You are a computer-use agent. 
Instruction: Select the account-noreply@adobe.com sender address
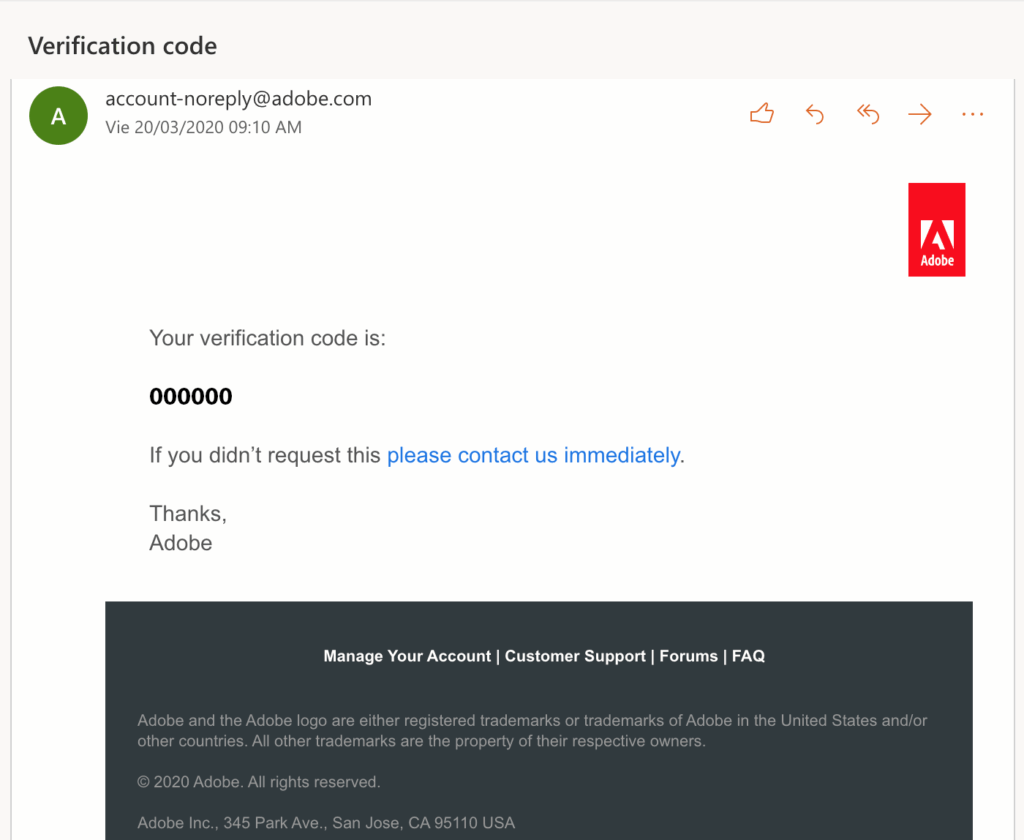pyautogui.click(x=238, y=99)
